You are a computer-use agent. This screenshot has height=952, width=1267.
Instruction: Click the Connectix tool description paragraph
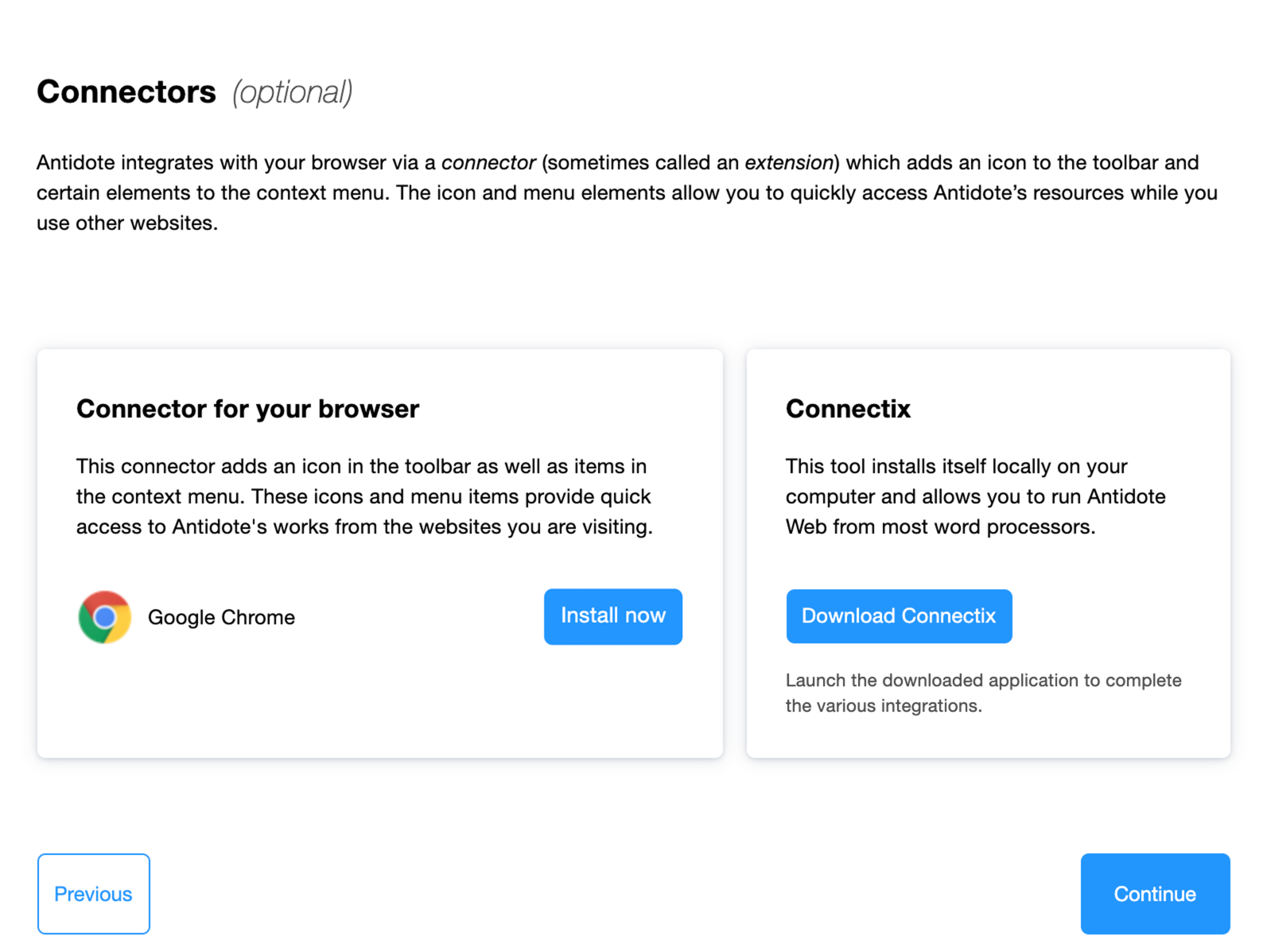[975, 496]
